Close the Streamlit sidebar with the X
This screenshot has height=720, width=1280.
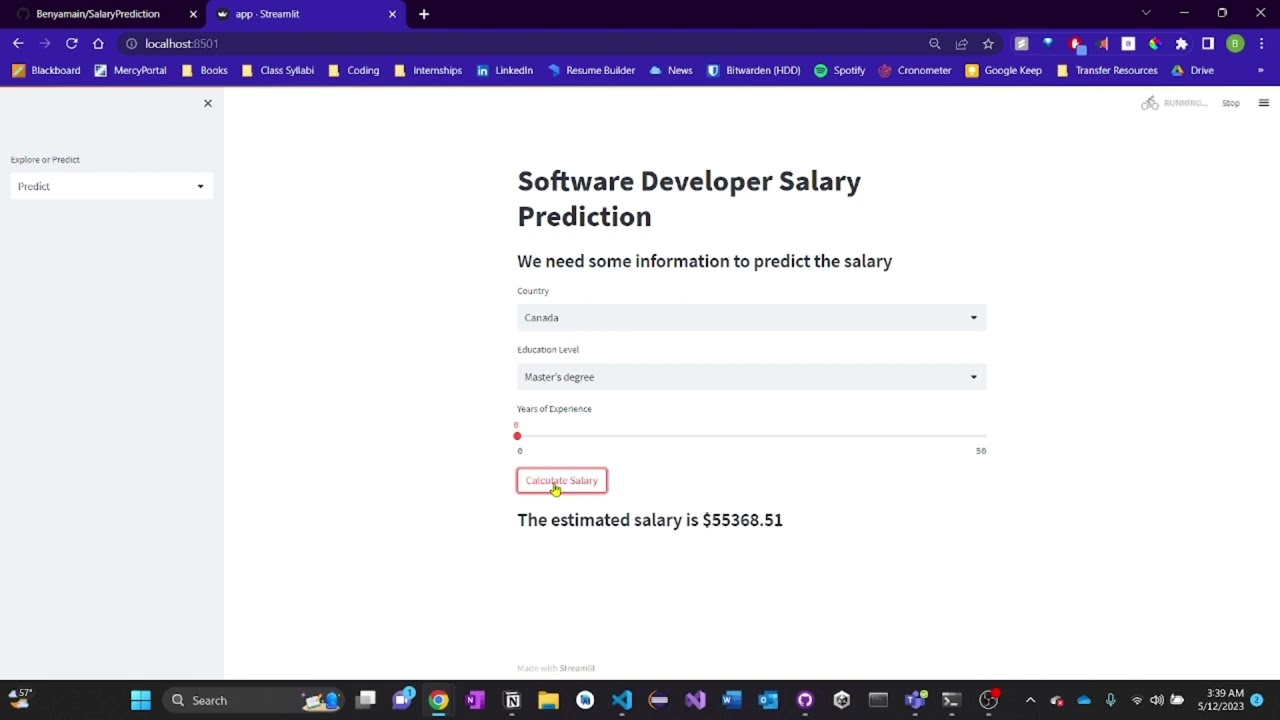208,103
